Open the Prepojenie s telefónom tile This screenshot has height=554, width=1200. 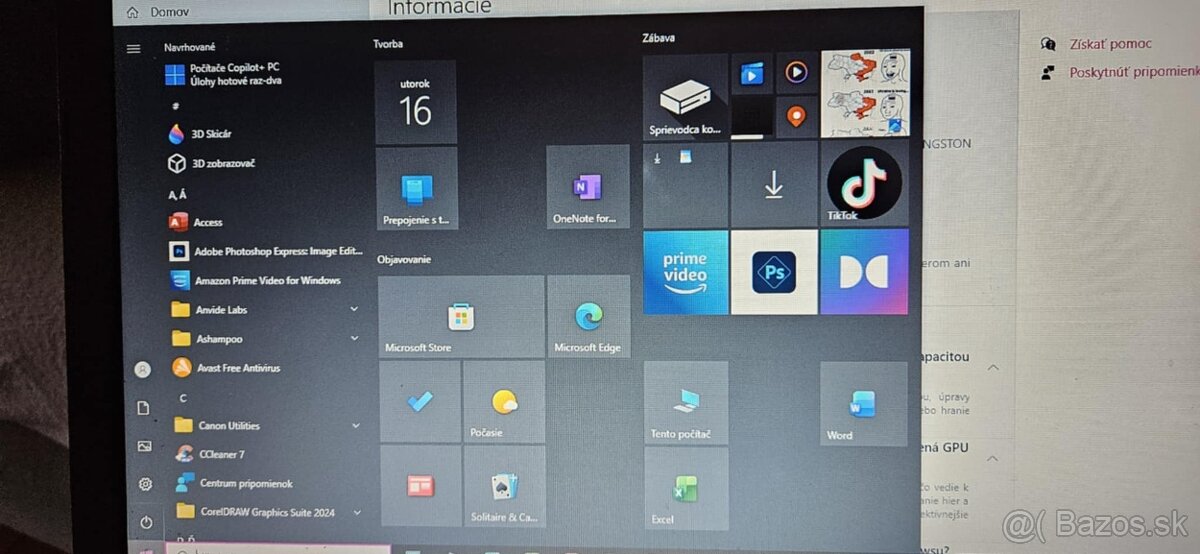click(x=417, y=188)
